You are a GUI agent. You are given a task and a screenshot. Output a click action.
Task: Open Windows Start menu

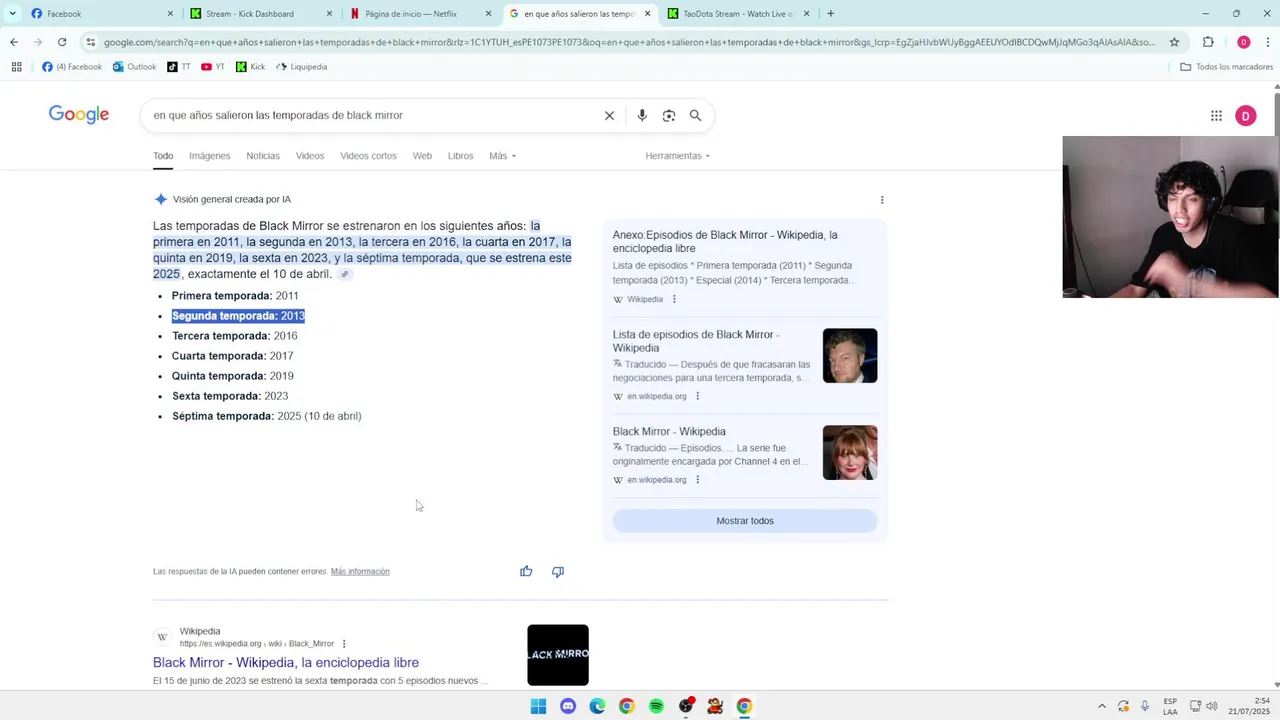coord(538,706)
